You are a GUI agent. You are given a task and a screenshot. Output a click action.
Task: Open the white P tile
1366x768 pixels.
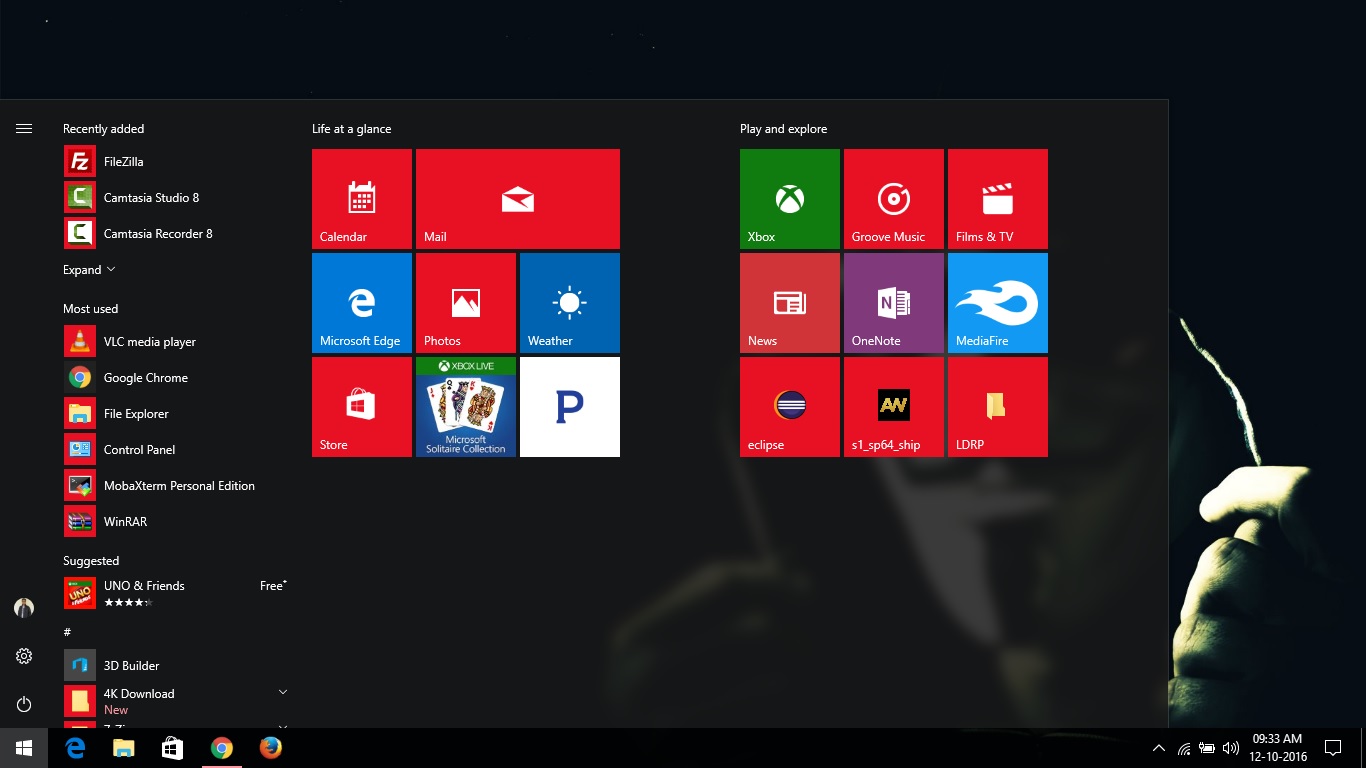(570, 407)
